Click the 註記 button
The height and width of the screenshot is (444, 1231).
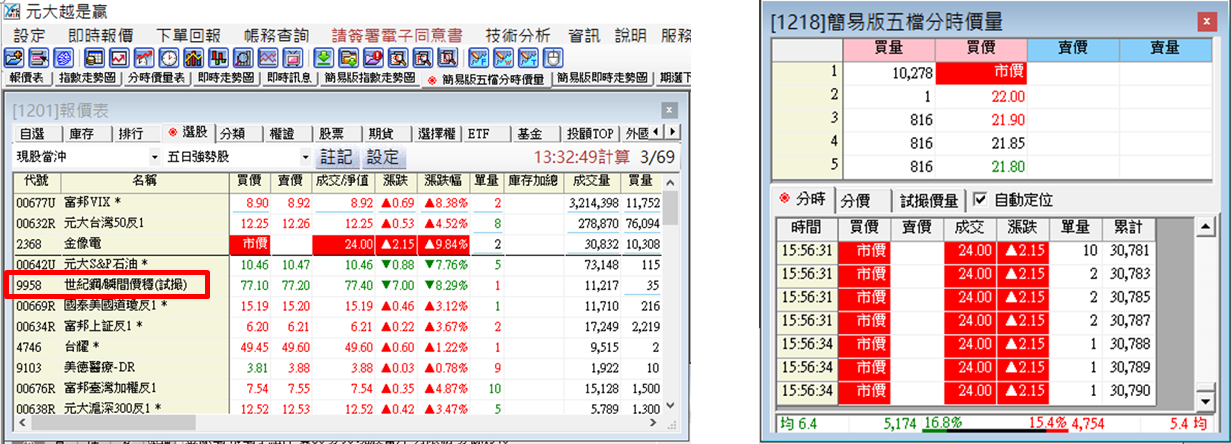point(335,157)
